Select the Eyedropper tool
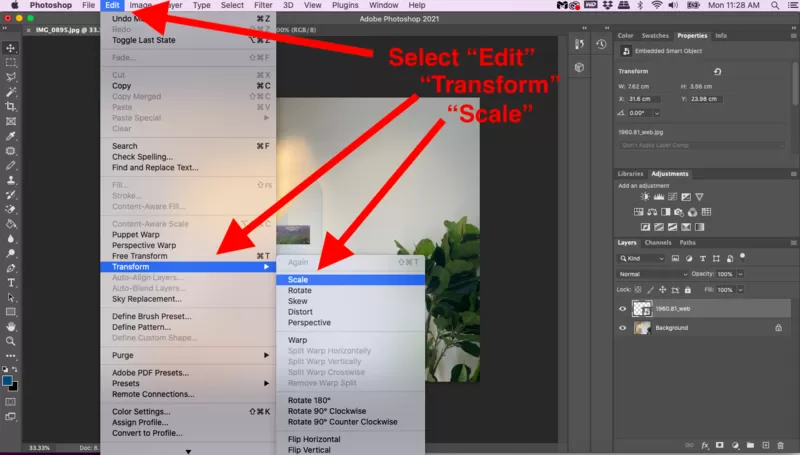Screen dimensions: 800x455 coord(11,136)
